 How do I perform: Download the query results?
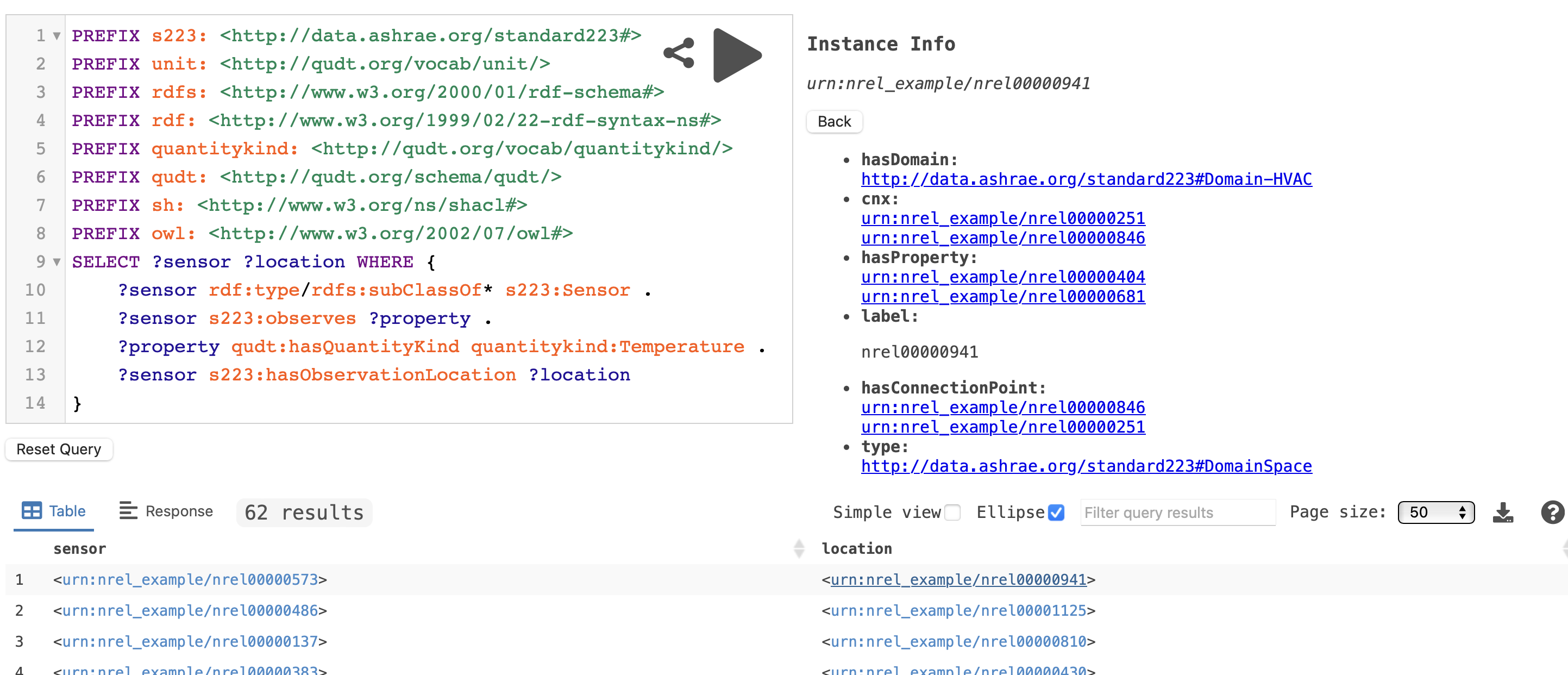click(x=1503, y=512)
